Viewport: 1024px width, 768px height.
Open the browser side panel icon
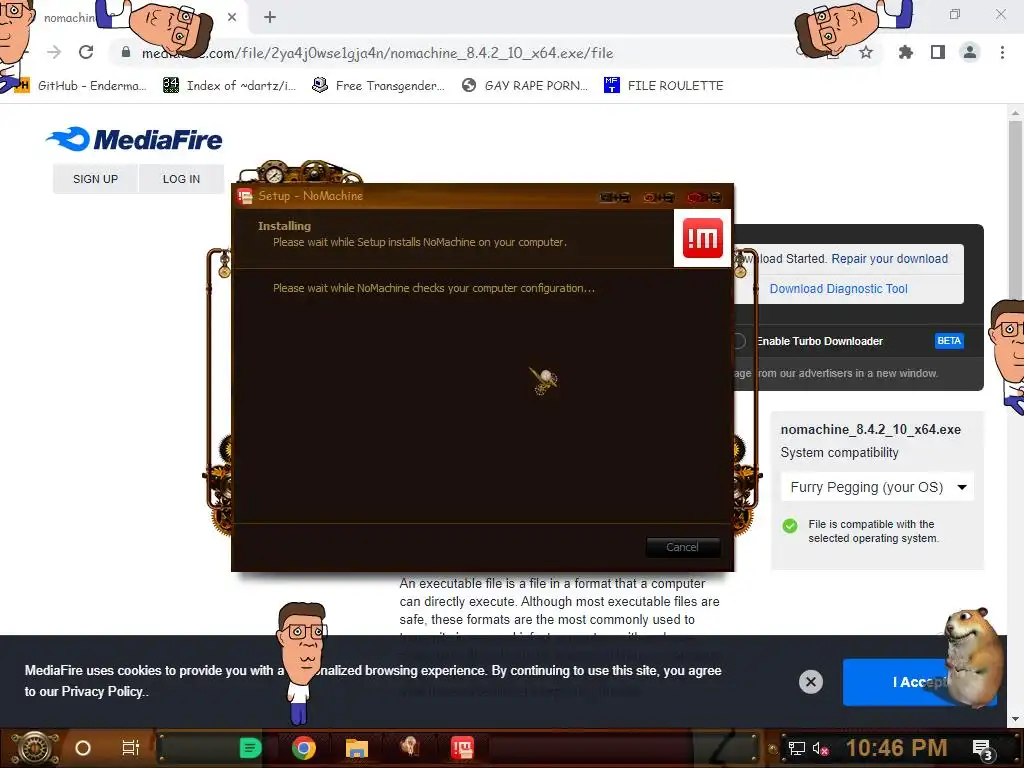[938, 52]
